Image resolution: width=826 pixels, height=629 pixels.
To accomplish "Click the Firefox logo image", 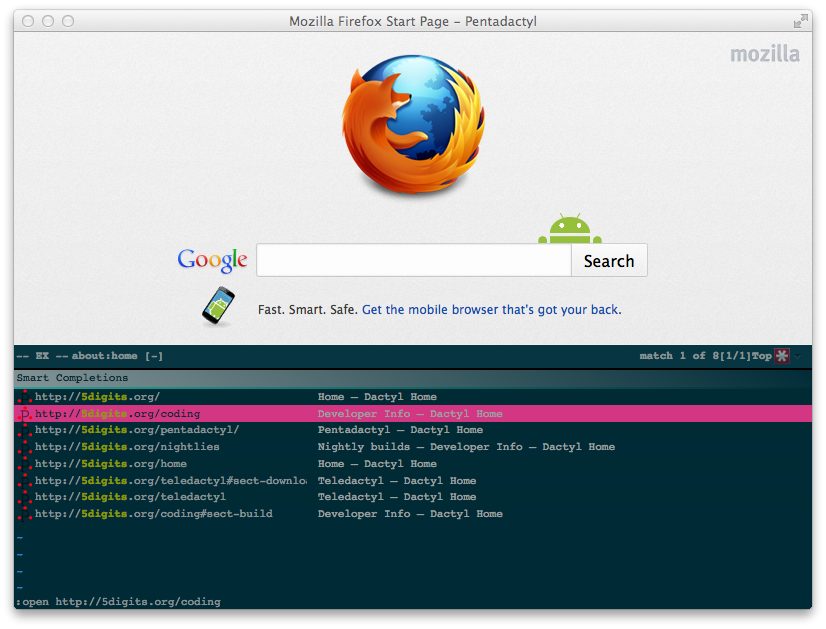I will 414,125.
